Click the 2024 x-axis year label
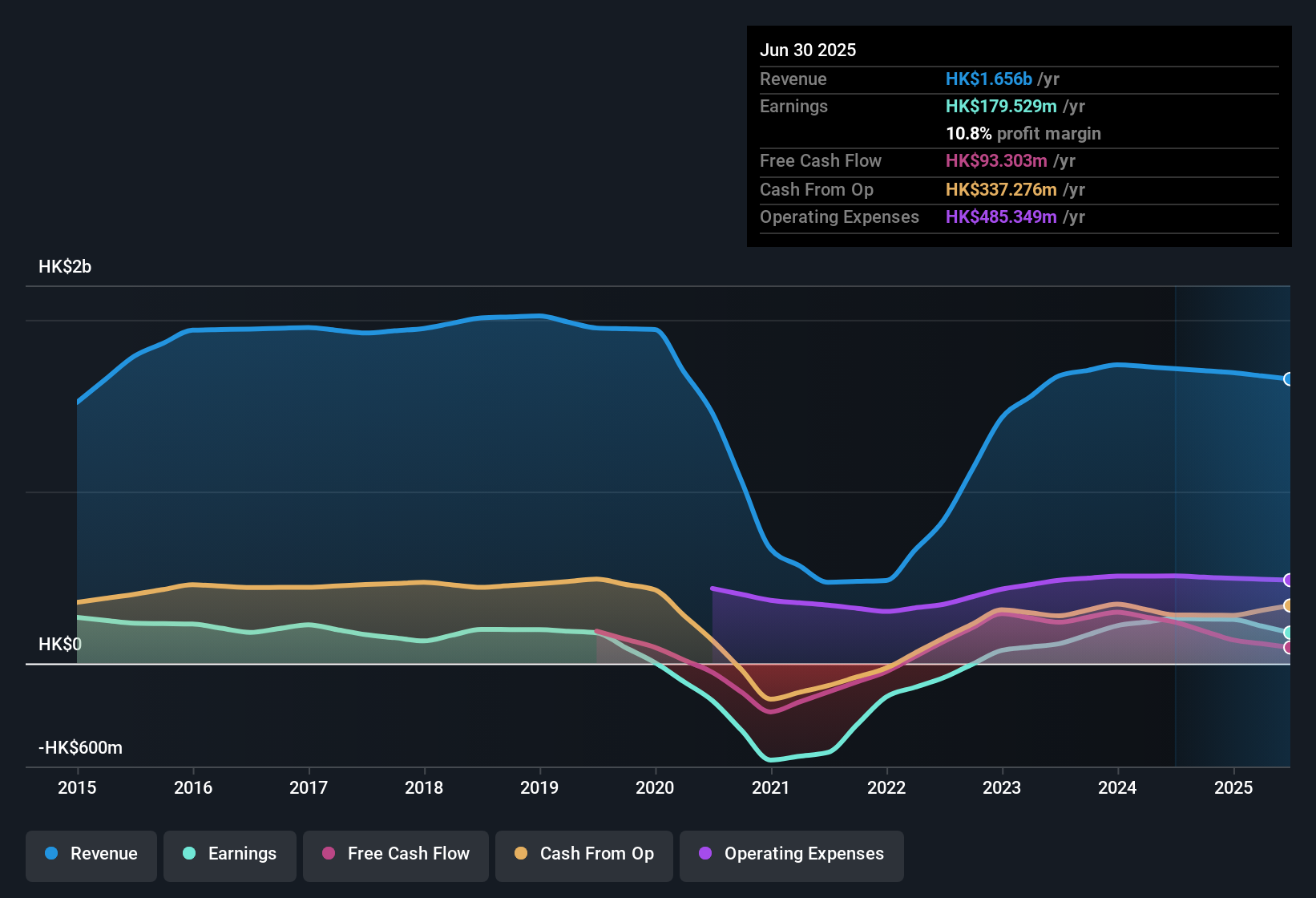 click(1117, 788)
